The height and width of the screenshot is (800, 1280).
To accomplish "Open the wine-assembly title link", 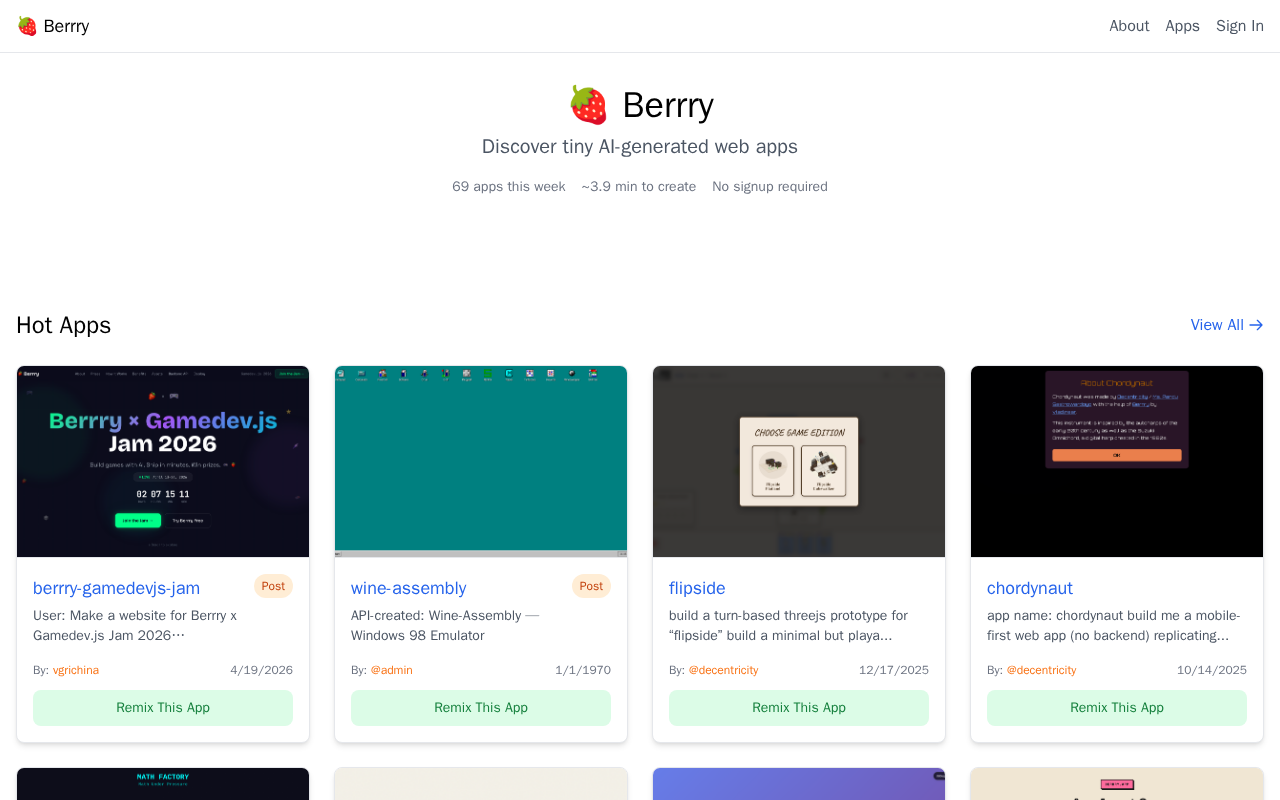I will click(408, 588).
